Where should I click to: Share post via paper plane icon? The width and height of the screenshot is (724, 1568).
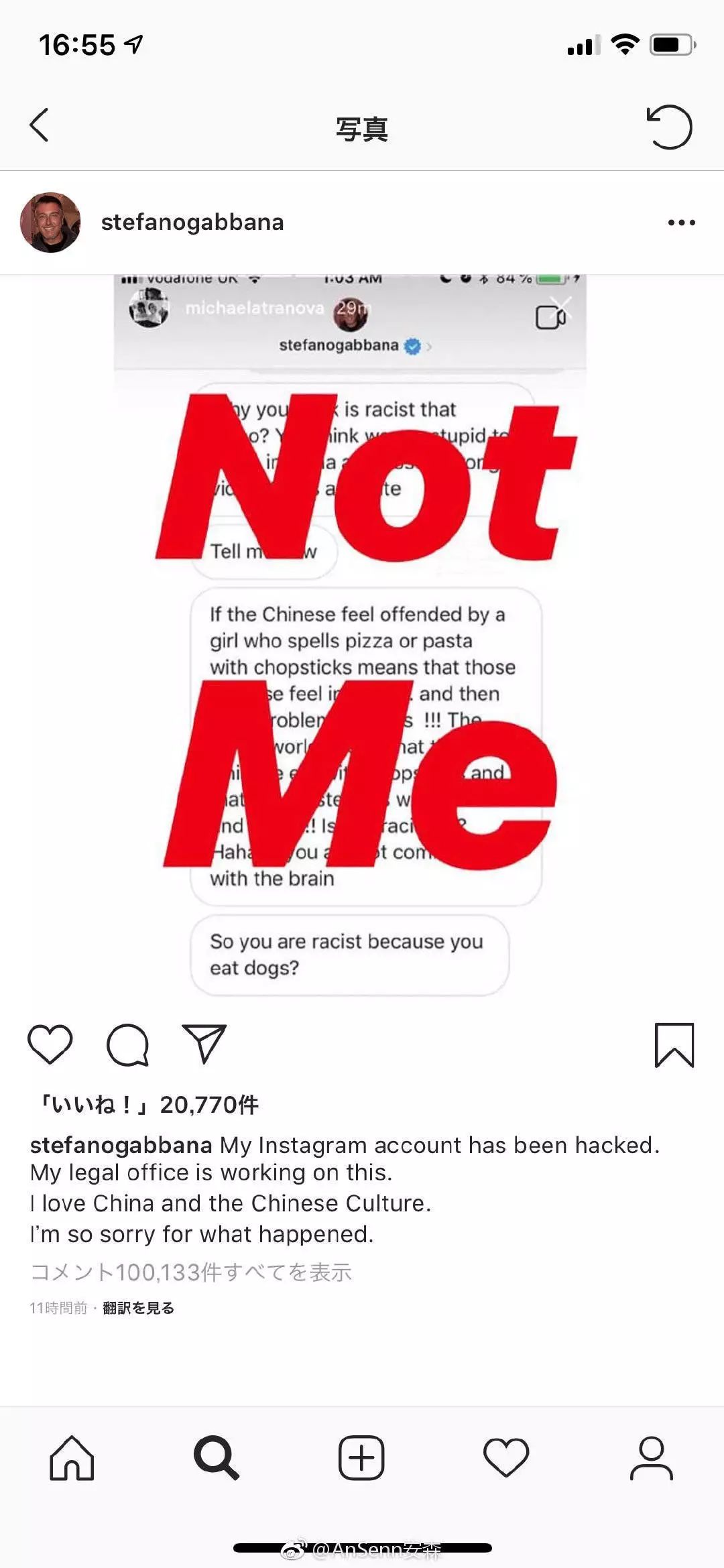coord(204,1044)
